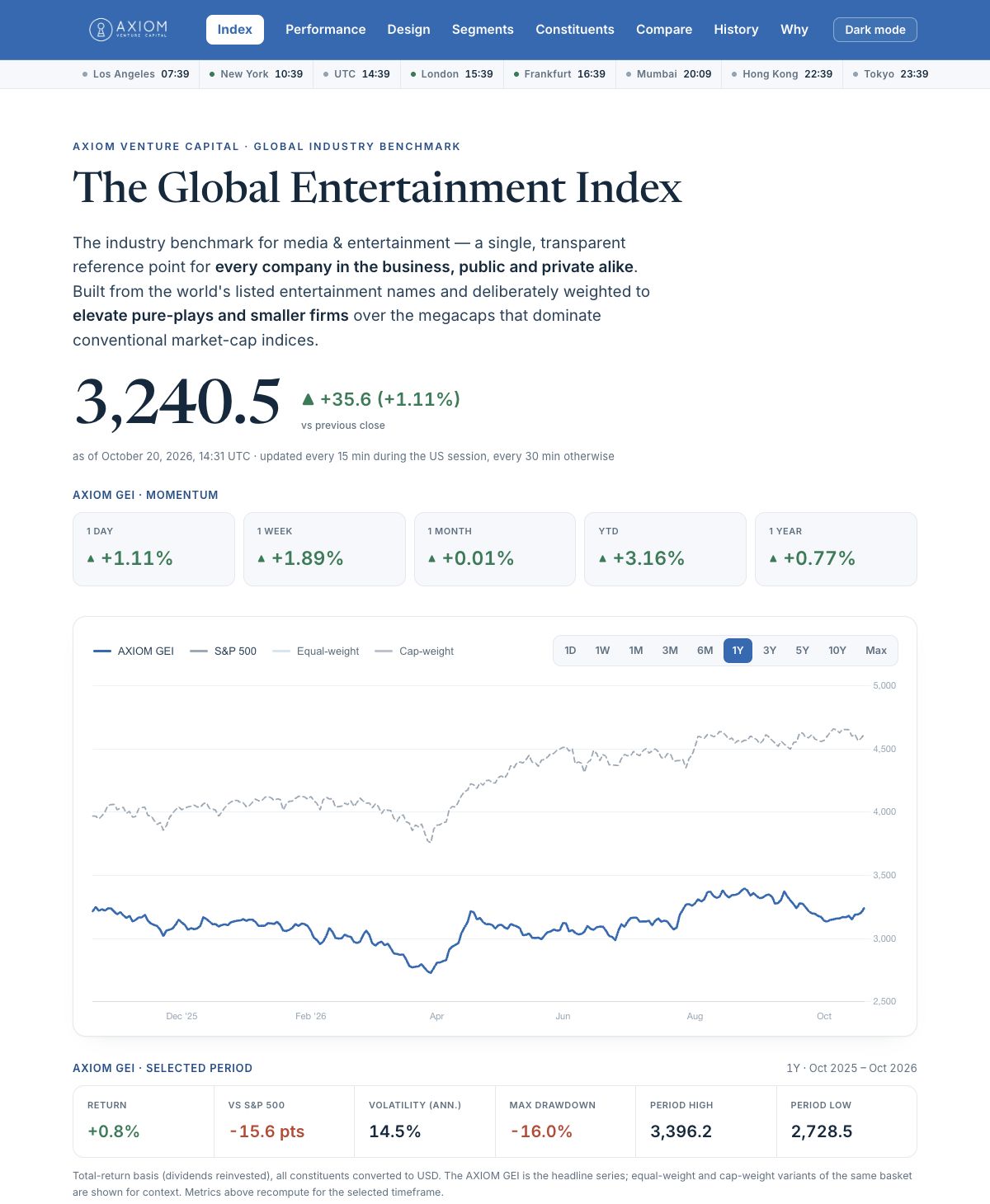Select the 1W chart range
990x1204 pixels.
tap(602, 651)
